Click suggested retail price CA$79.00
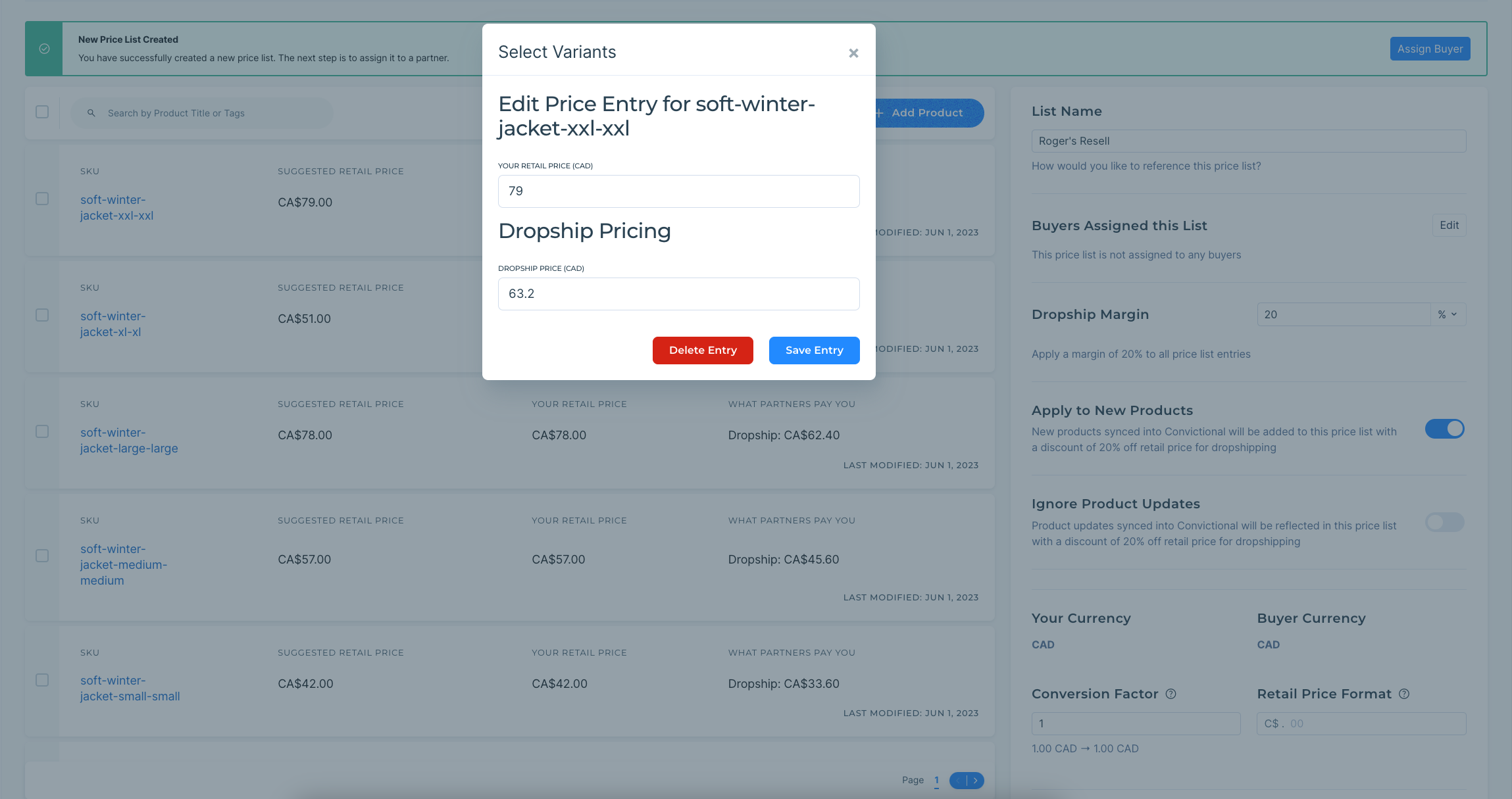 (305, 203)
